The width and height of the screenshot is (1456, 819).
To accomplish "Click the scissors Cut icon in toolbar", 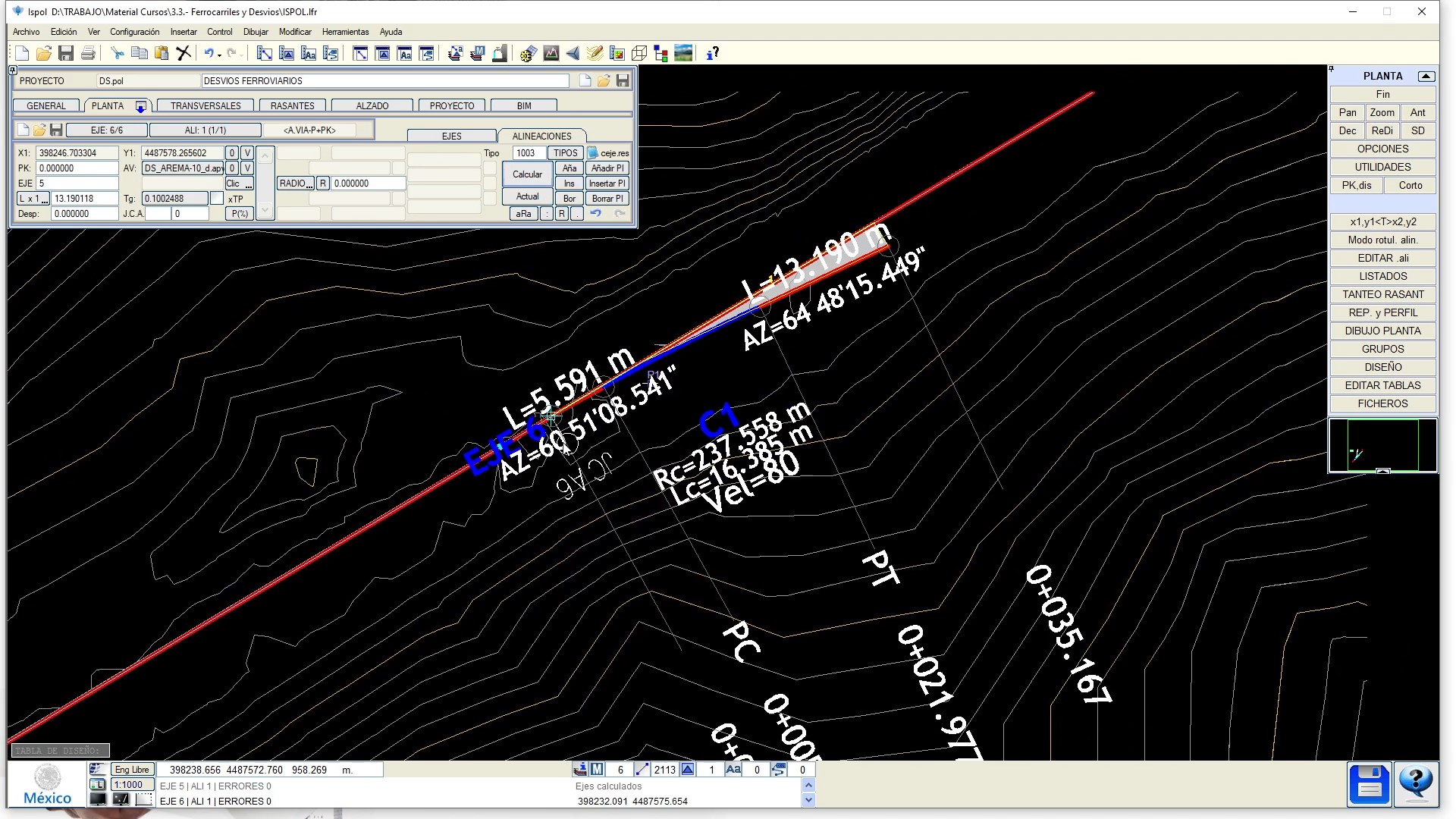I will [x=117, y=53].
